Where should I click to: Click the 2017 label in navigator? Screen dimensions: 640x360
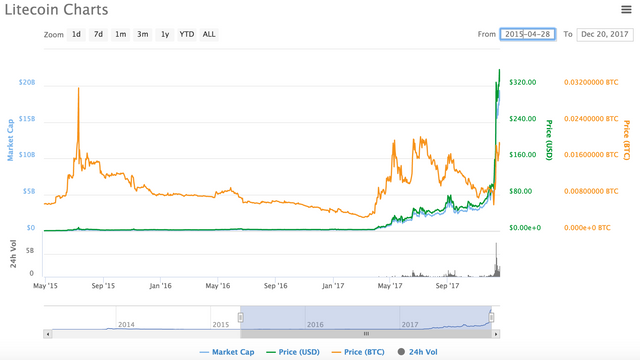(410, 324)
